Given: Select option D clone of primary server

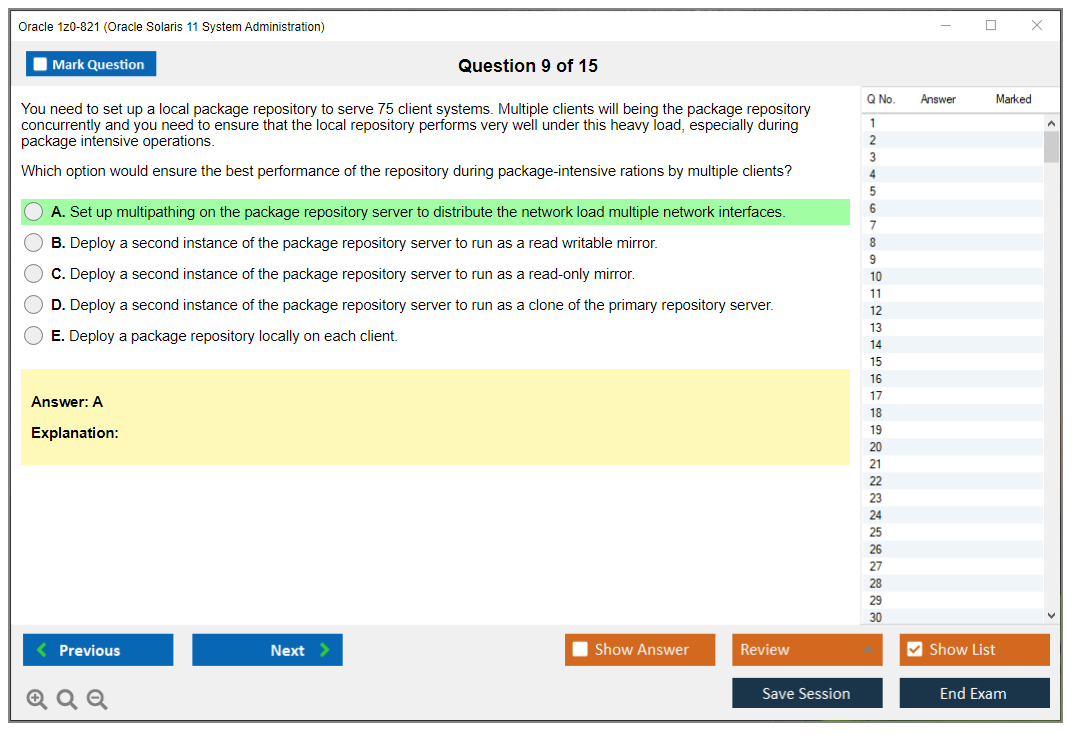Looking at the screenshot, I should [34, 305].
